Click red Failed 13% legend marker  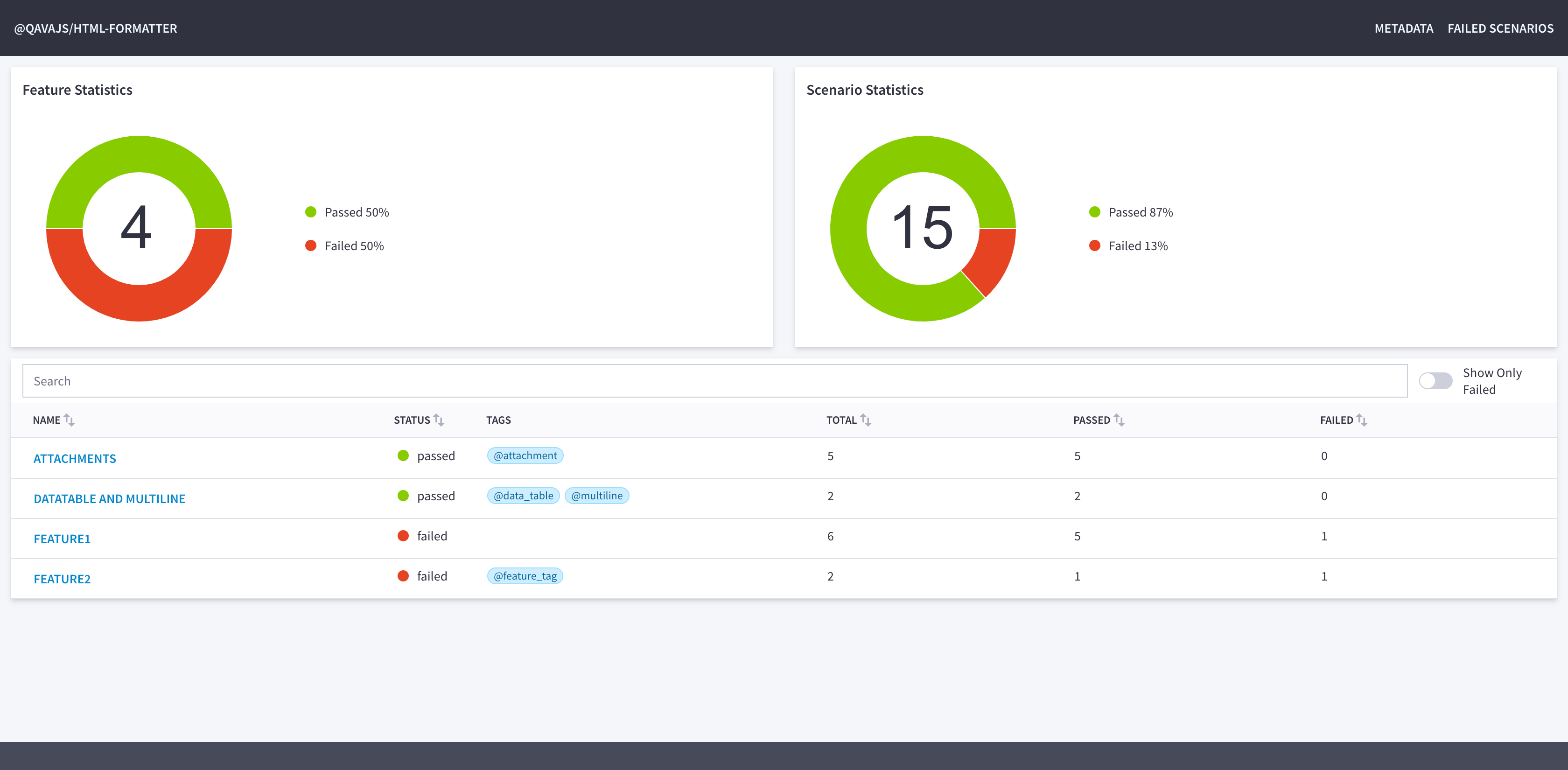pyautogui.click(x=1094, y=246)
